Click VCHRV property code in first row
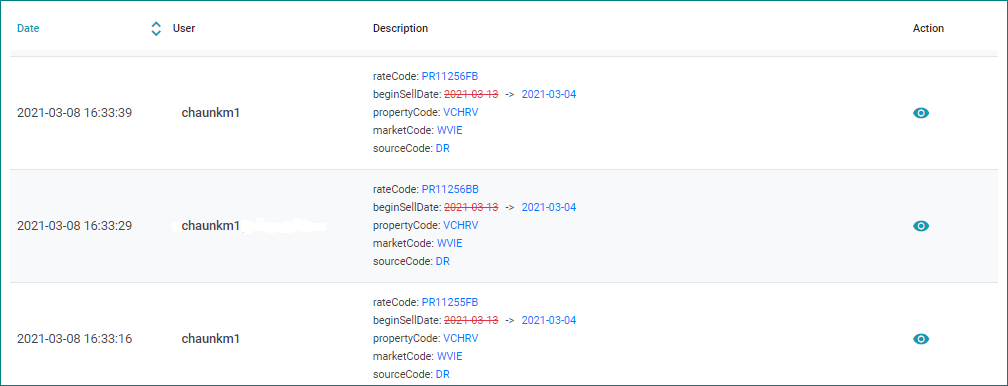 coord(461,112)
